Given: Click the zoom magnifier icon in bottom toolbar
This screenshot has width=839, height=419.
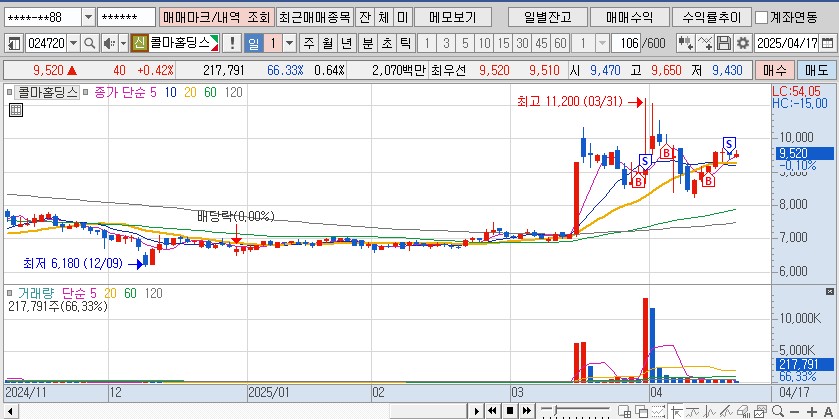Looking at the screenshot, I should click(777, 412).
